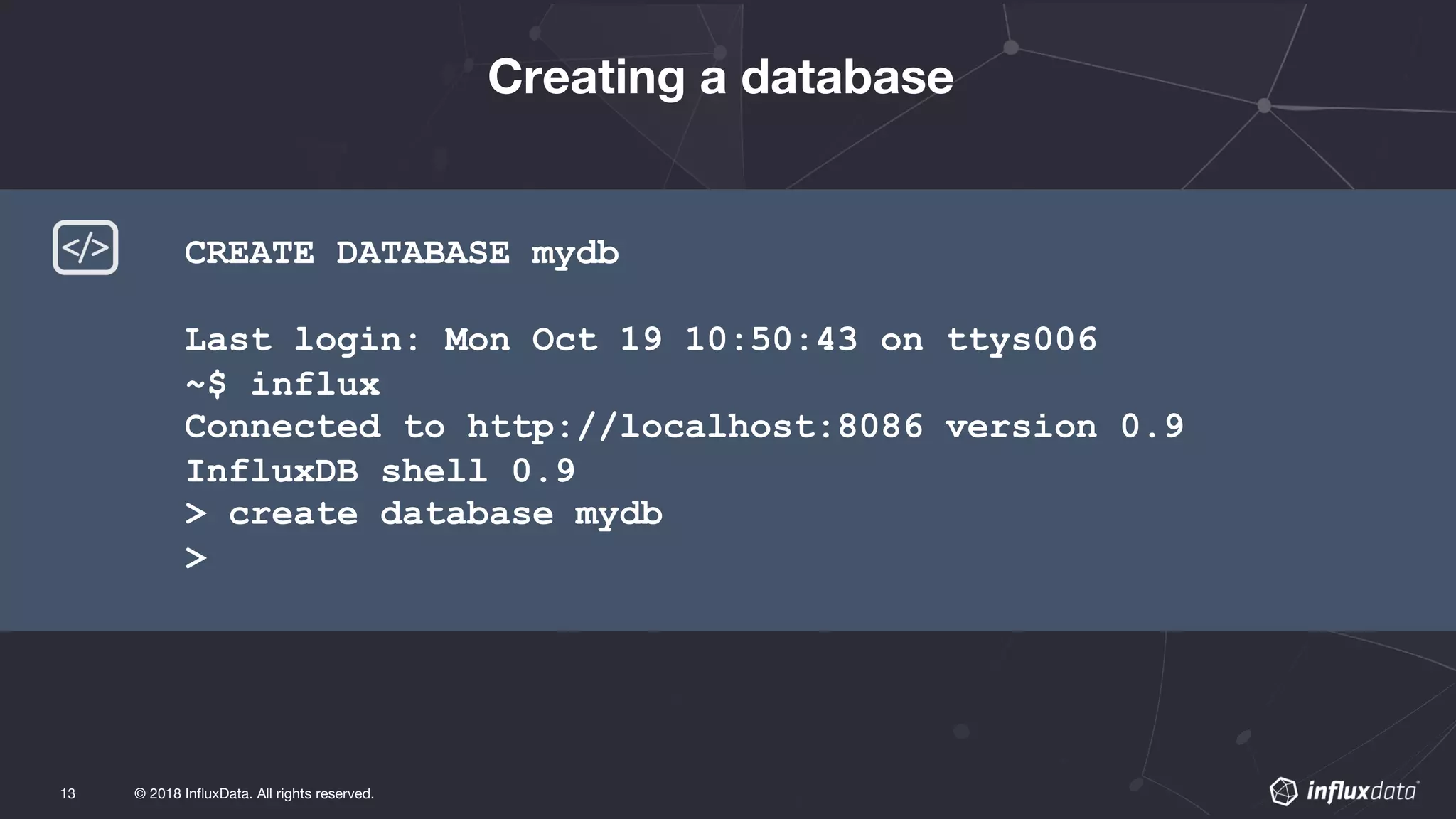Image resolution: width=1456 pixels, height=819 pixels.
Task: Click the 'Connected to http://localhost:8086' line
Action: click(684, 427)
